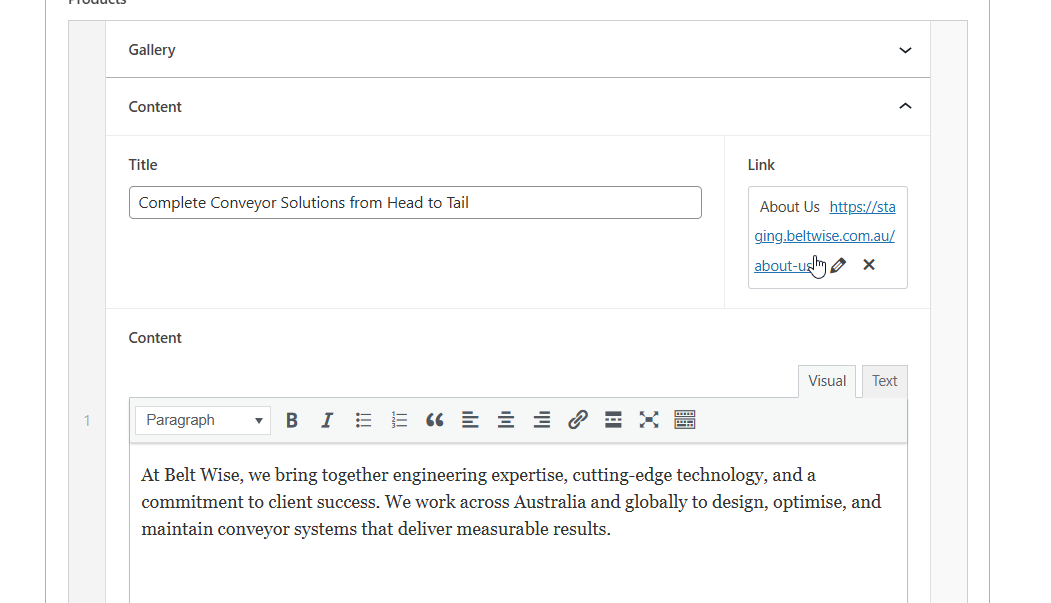Apply blockquote formatting
This screenshot has height=603, width=1051.
pyautogui.click(x=434, y=420)
